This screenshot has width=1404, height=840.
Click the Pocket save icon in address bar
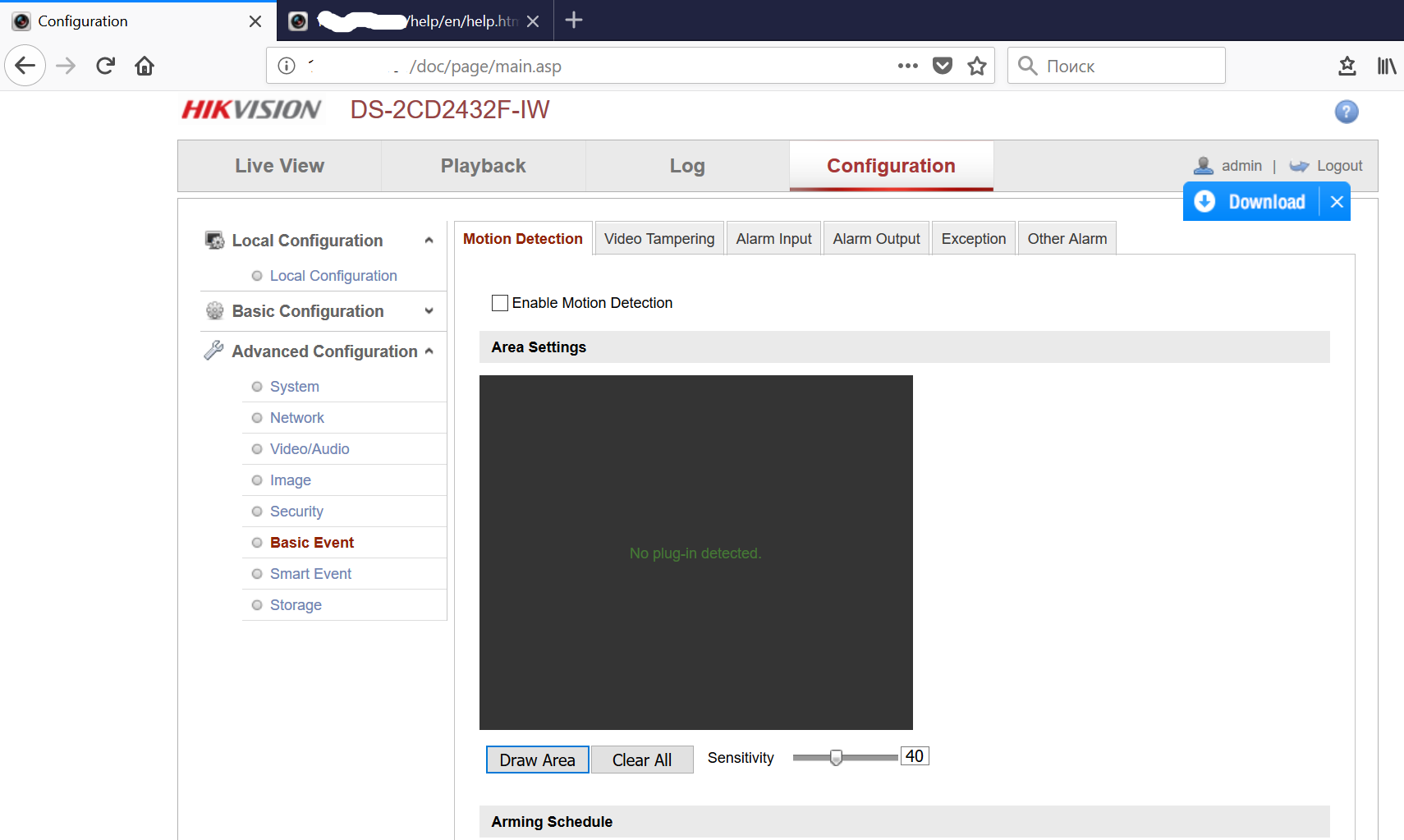[x=942, y=66]
